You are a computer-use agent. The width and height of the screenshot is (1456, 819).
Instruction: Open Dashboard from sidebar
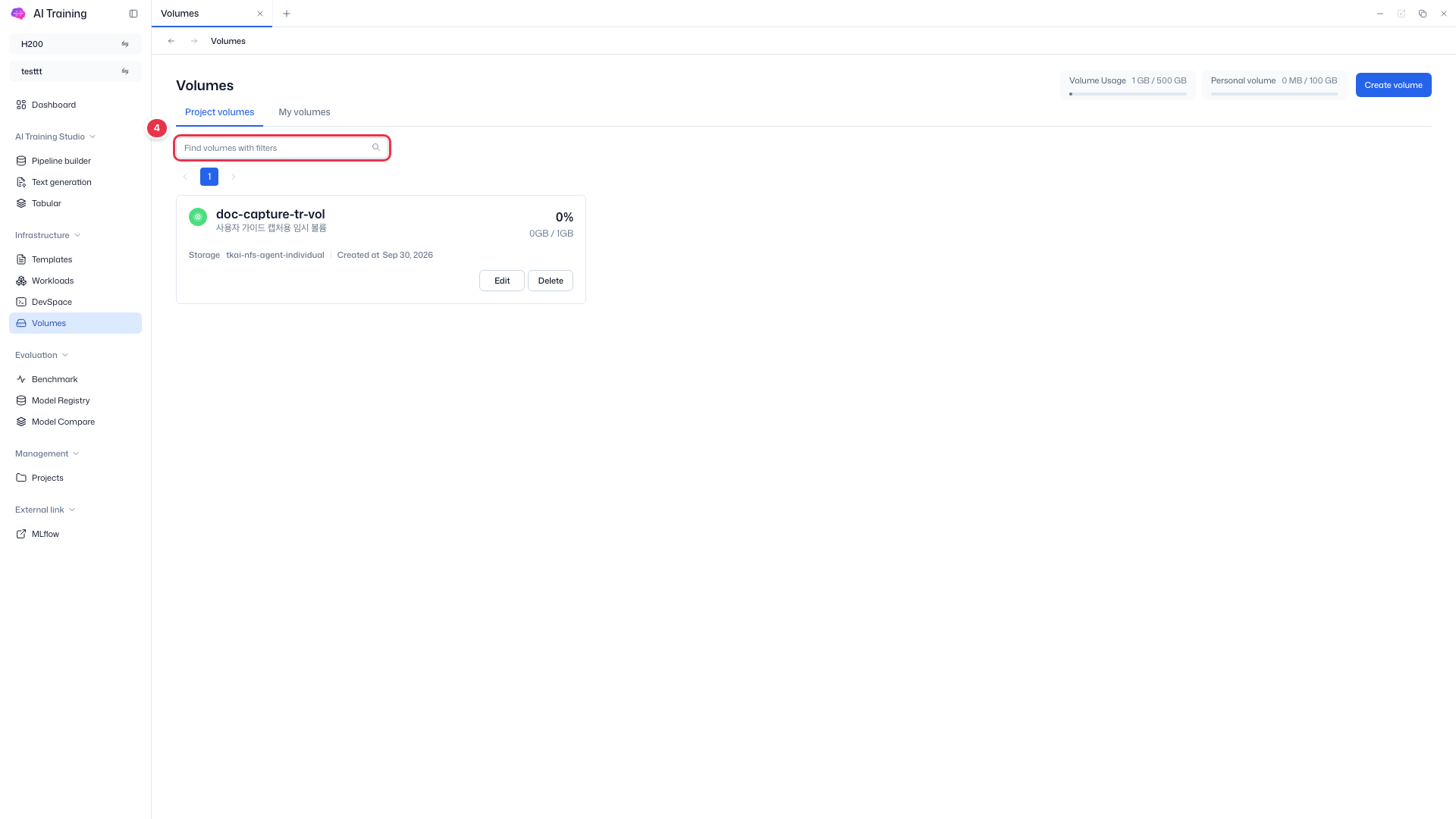click(x=75, y=105)
